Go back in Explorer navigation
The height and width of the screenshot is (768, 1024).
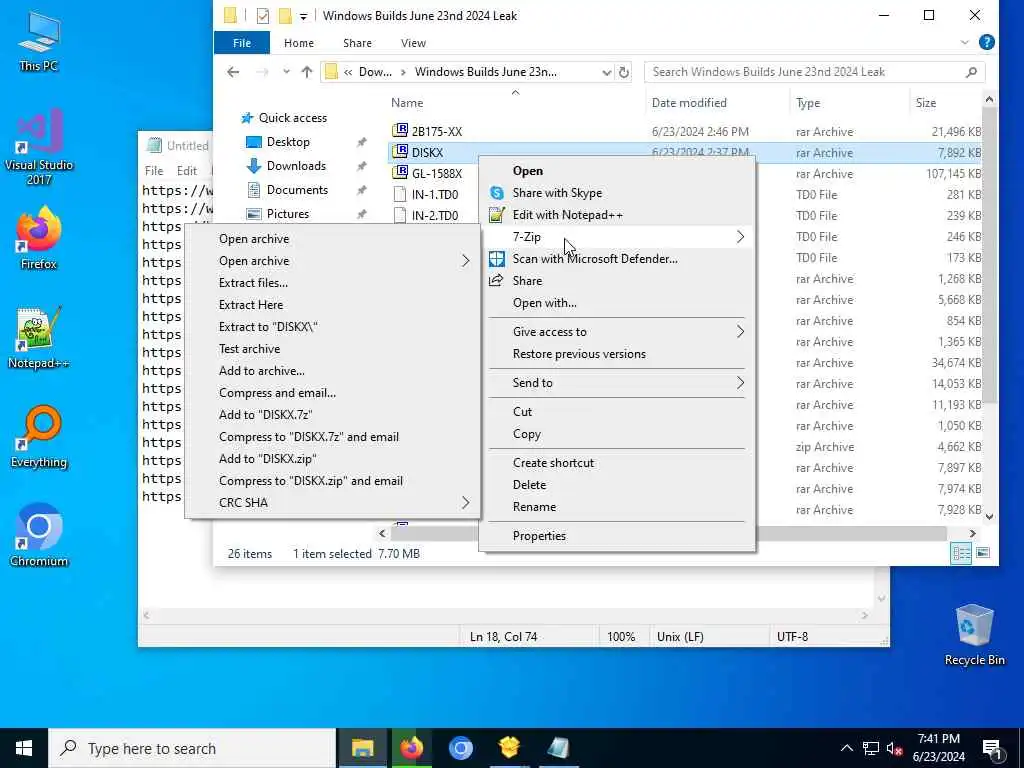pyautogui.click(x=233, y=72)
